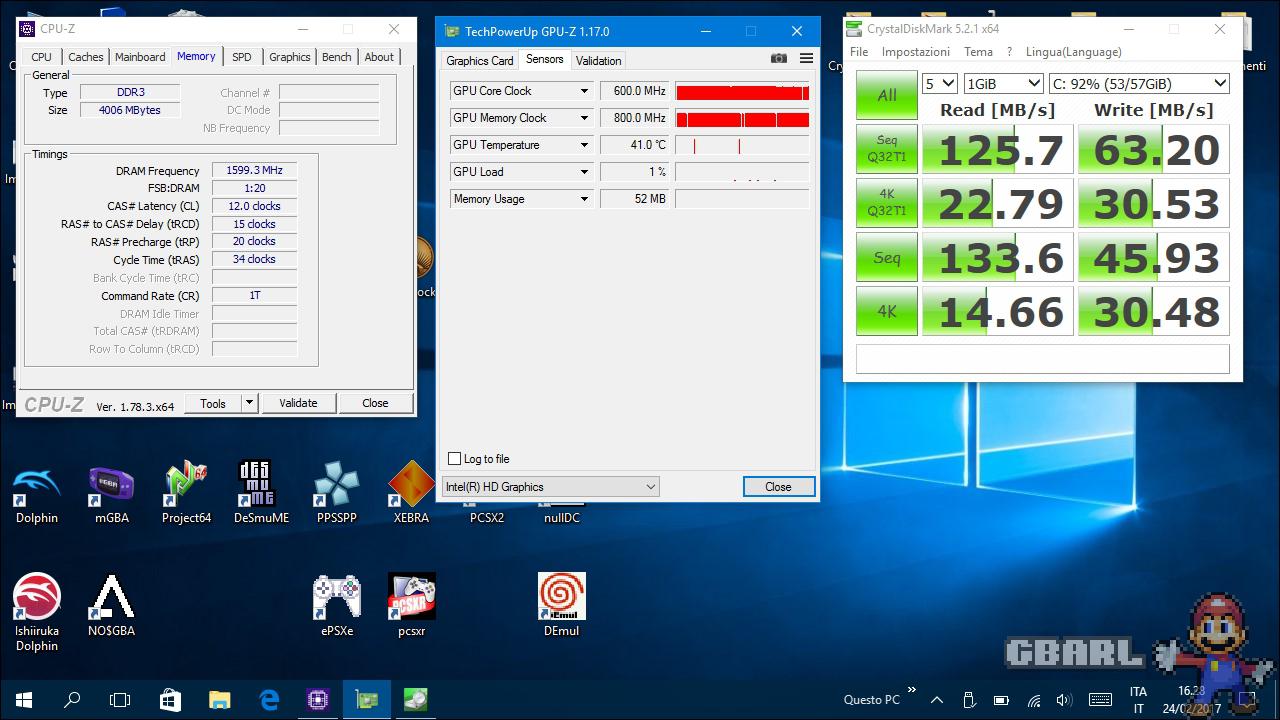Open Intel(R) HD Graphics device dropdown

click(550, 487)
